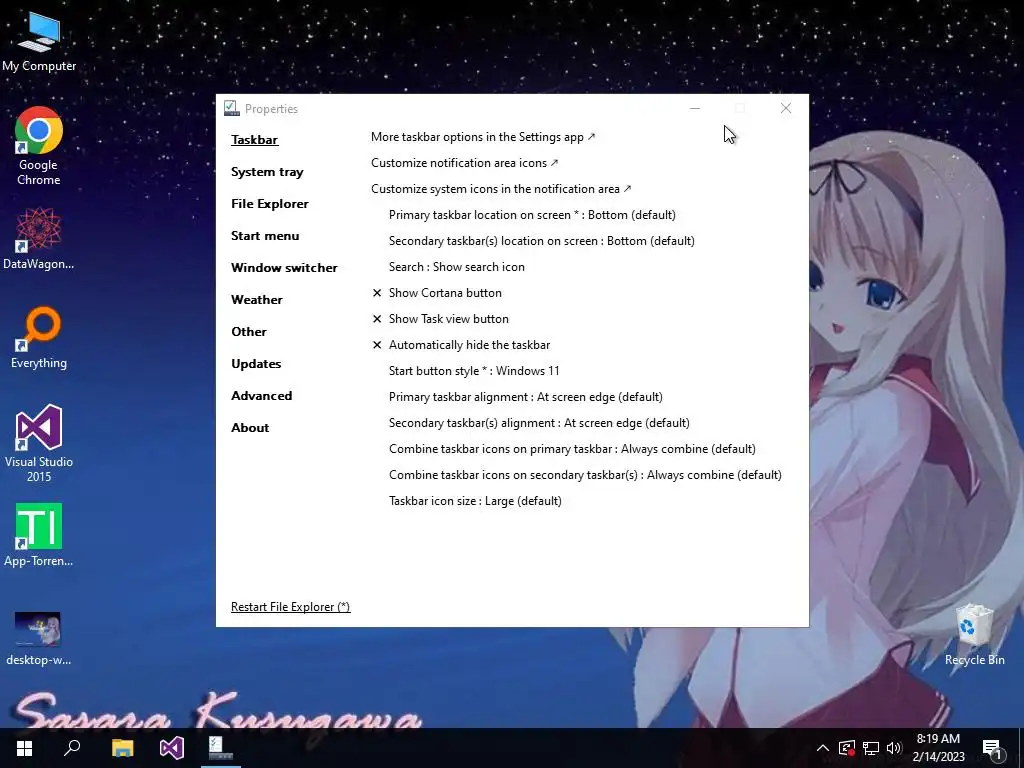Open the Updates section
1024x768 pixels.
coord(256,364)
